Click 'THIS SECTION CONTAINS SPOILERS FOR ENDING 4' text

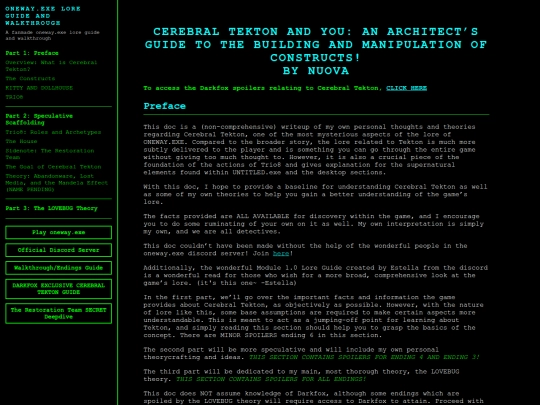[x=364, y=357]
